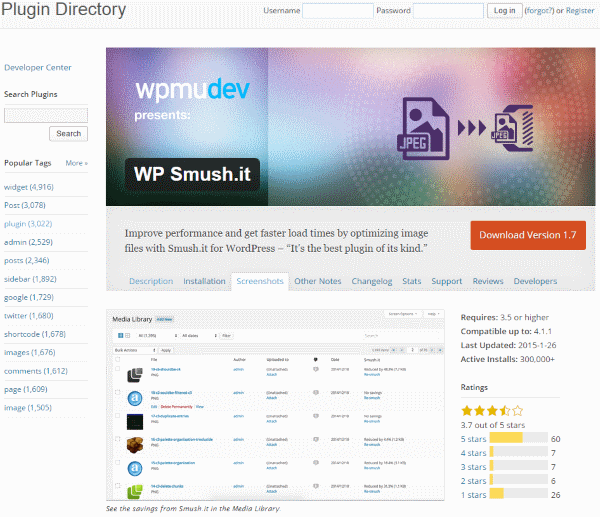This screenshot has width=600, height=517.
Task: Open the Reviews tab
Action: 488,281
